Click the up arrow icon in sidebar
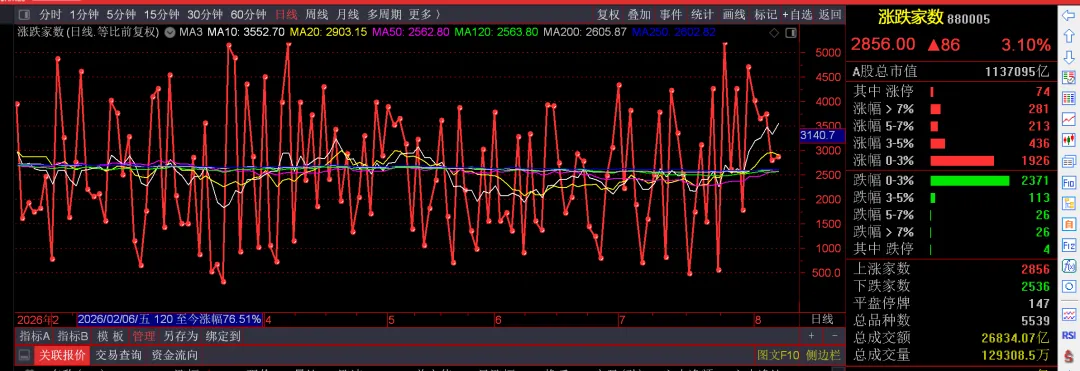Image resolution: width=1080 pixels, height=371 pixels. pyautogui.click(x=1069, y=35)
